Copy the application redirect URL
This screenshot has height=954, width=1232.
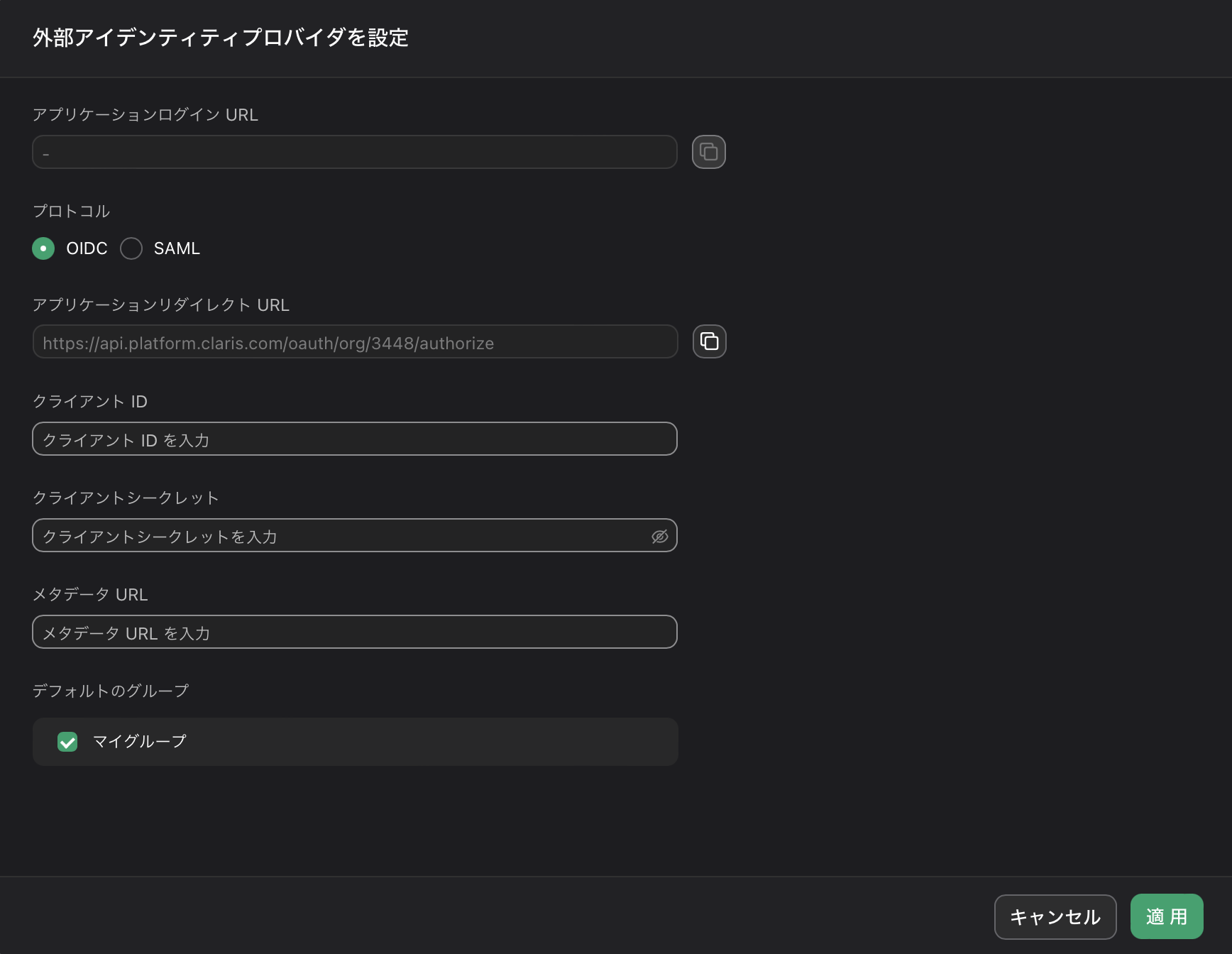710,341
